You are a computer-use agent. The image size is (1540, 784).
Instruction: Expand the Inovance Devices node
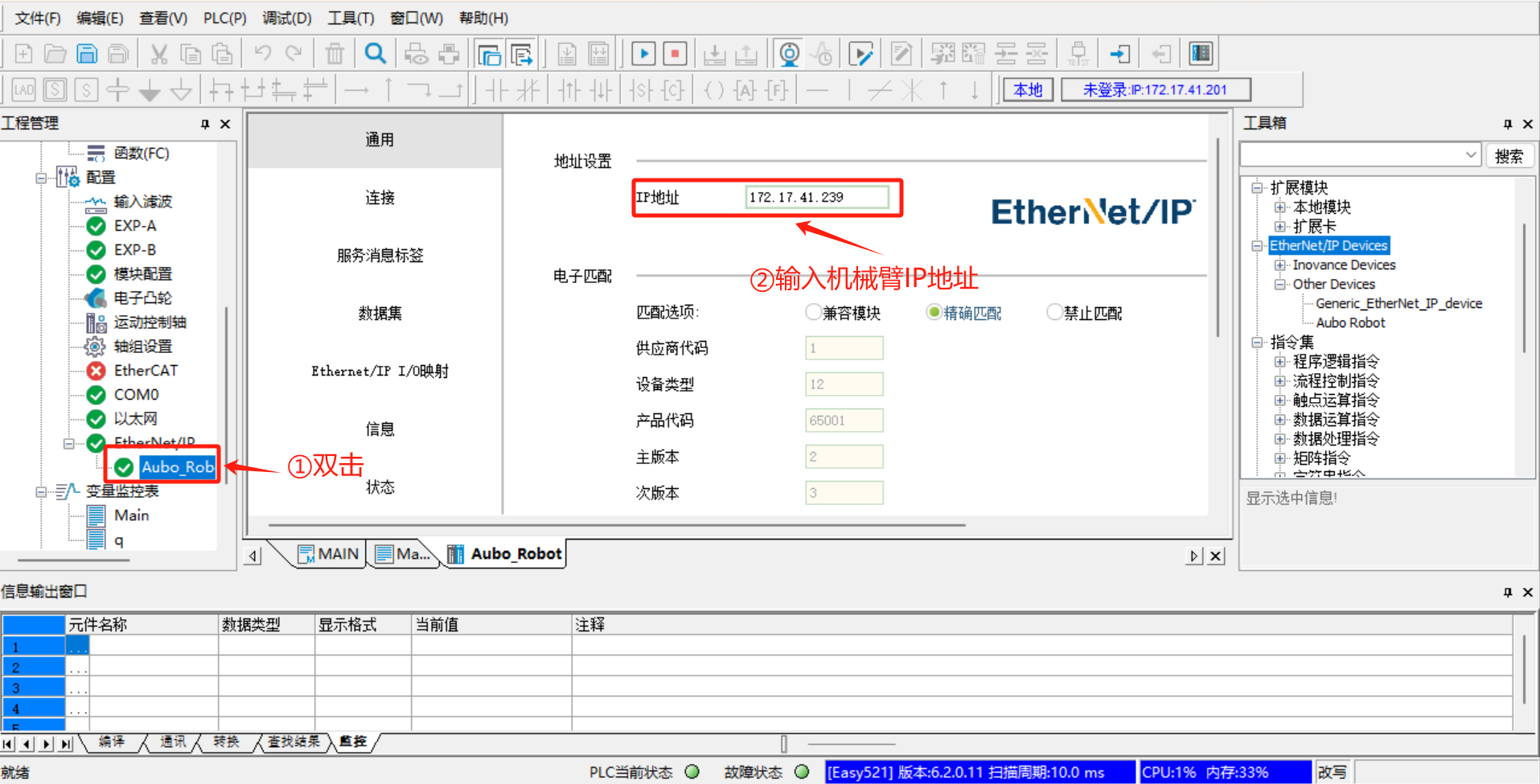[1279, 265]
